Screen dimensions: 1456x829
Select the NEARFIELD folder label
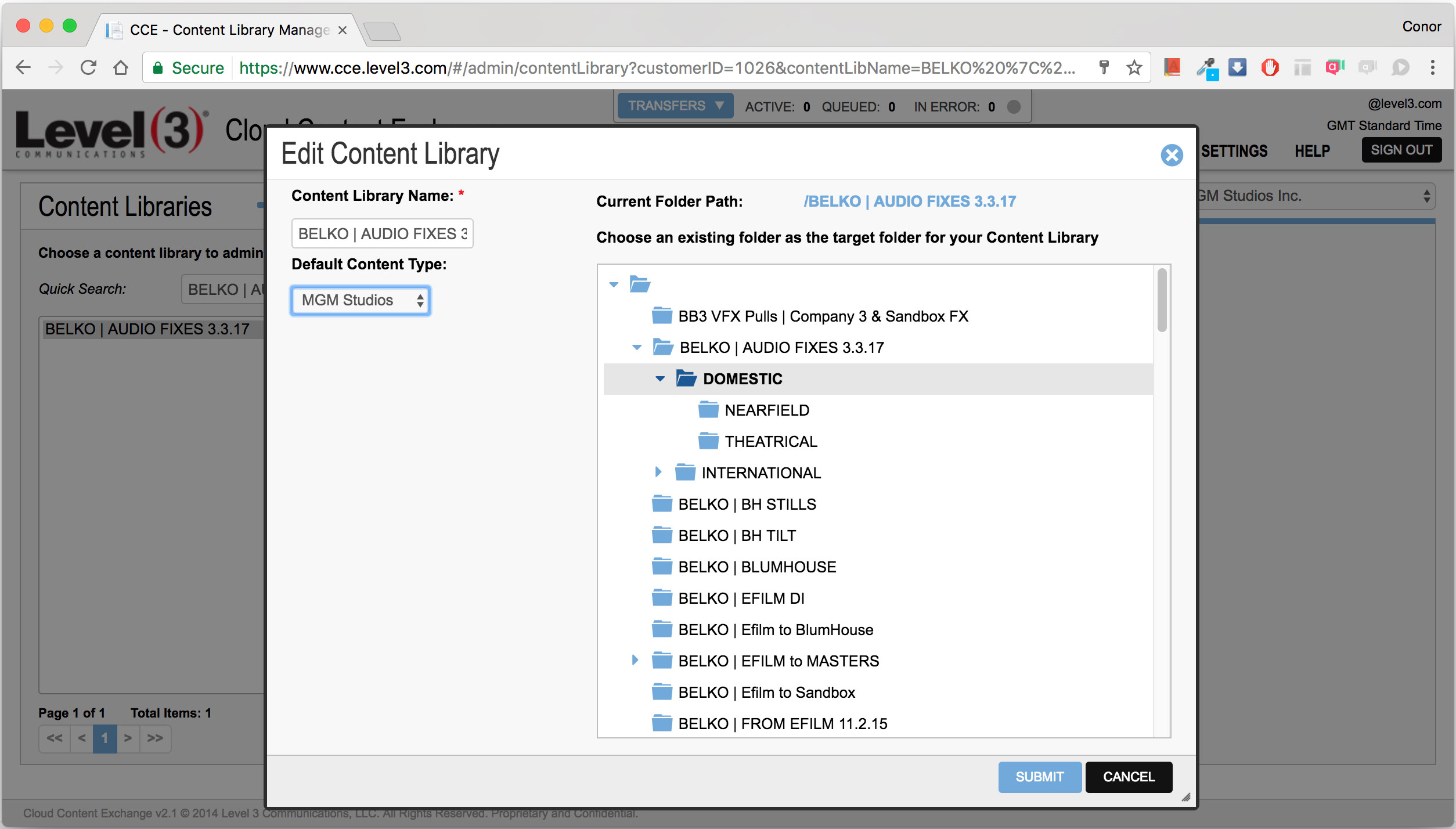click(767, 410)
